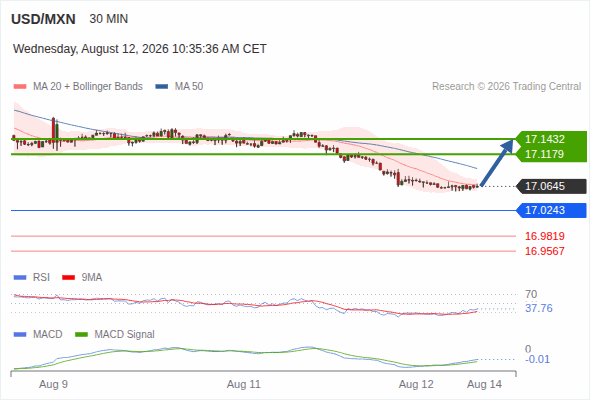This screenshot has height=400, width=590.
Task: Click the RSI value 37.76 readout
Action: (539, 309)
